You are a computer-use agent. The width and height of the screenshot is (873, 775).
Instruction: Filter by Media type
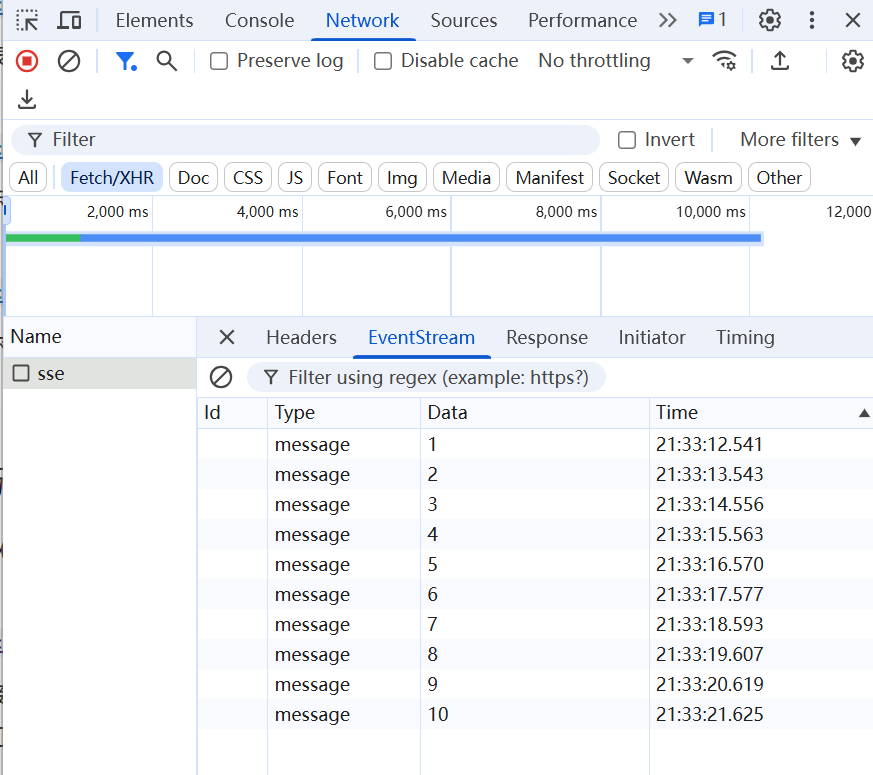(466, 178)
